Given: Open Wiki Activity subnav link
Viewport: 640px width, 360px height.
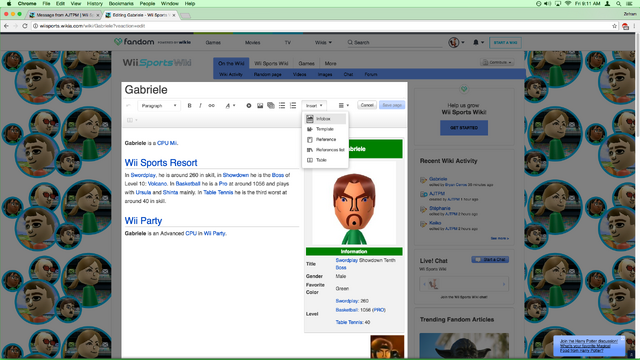Looking at the screenshot, I should pos(231,74).
